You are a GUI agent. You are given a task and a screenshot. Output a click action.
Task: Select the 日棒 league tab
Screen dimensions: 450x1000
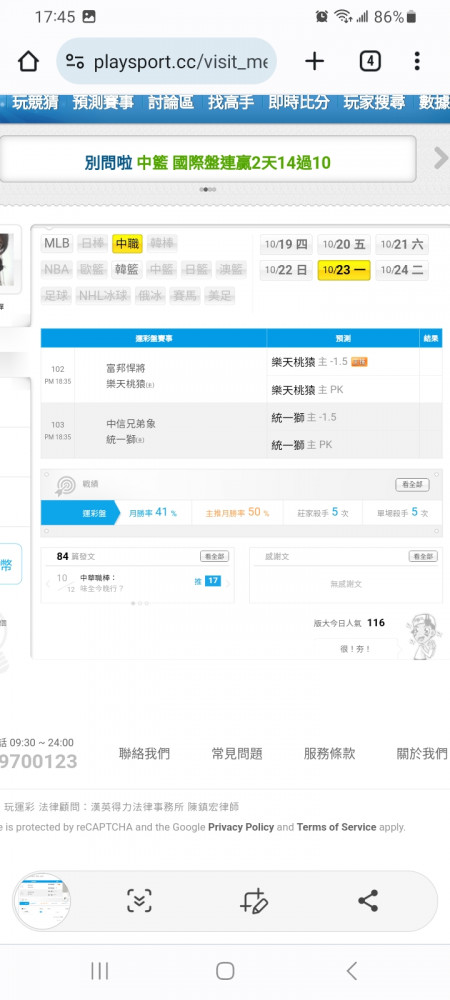coord(92,244)
